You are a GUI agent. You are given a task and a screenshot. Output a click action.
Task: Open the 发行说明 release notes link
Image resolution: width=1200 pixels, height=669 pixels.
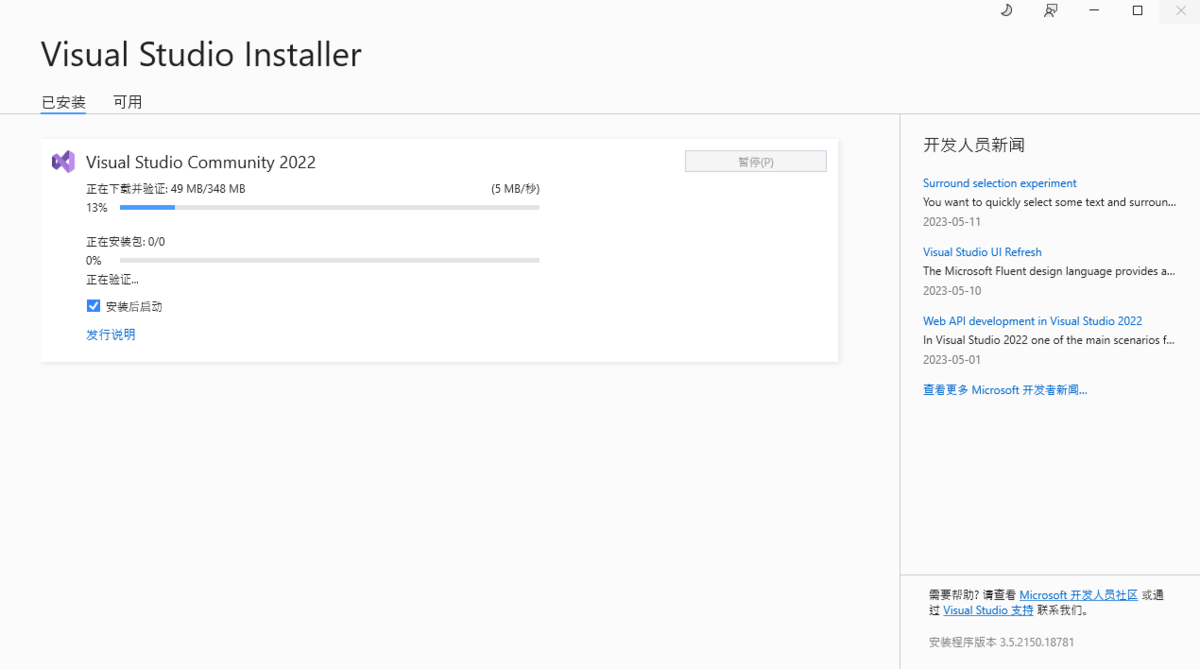click(x=111, y=333)
